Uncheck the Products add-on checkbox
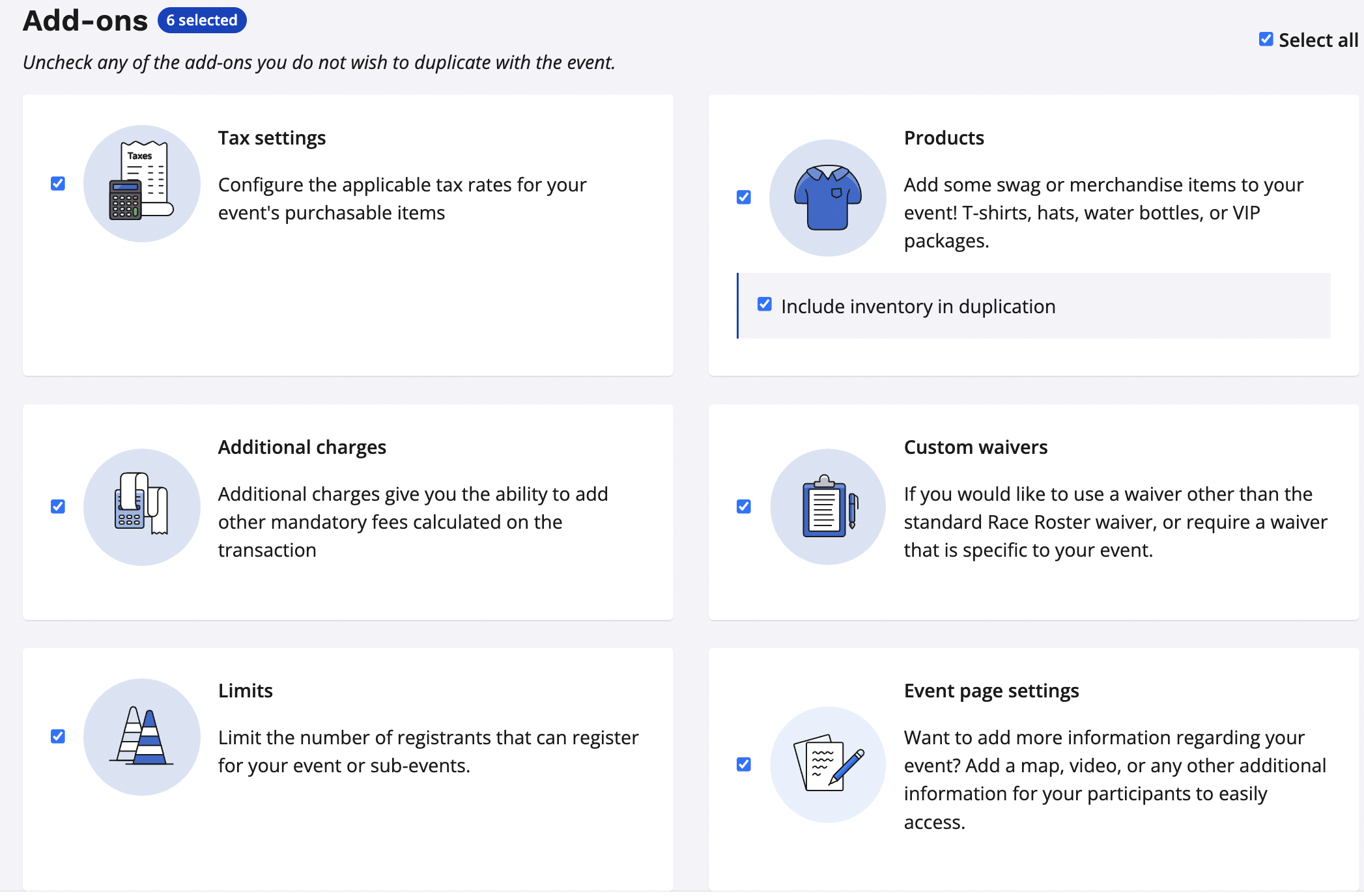Viewport: 1364px width, 896px height. [x=744, y=197]
